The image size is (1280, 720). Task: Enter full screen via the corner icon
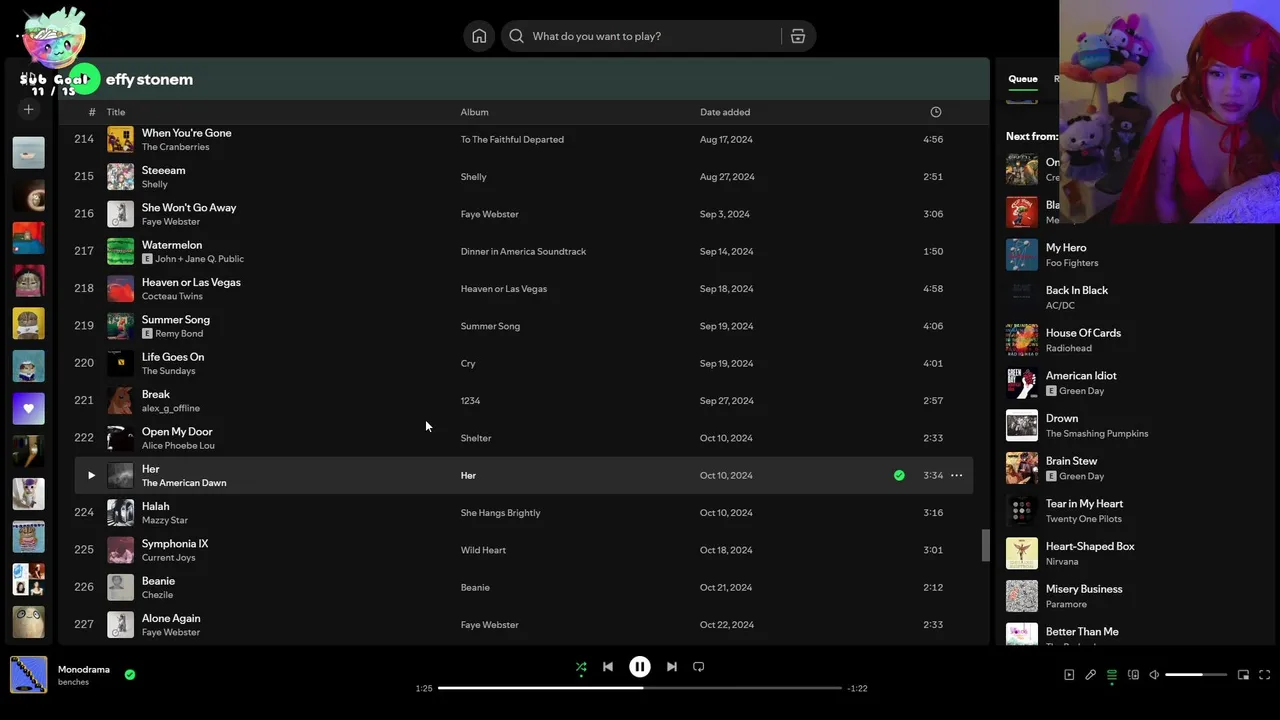pos(1265,675)
